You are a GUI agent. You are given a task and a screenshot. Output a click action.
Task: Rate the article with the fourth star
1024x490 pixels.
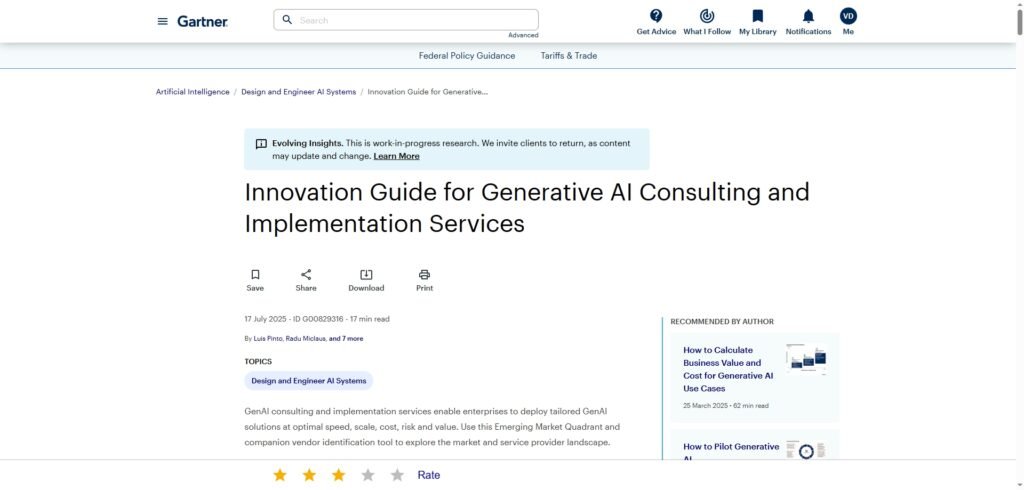click(x=368, y=475)
